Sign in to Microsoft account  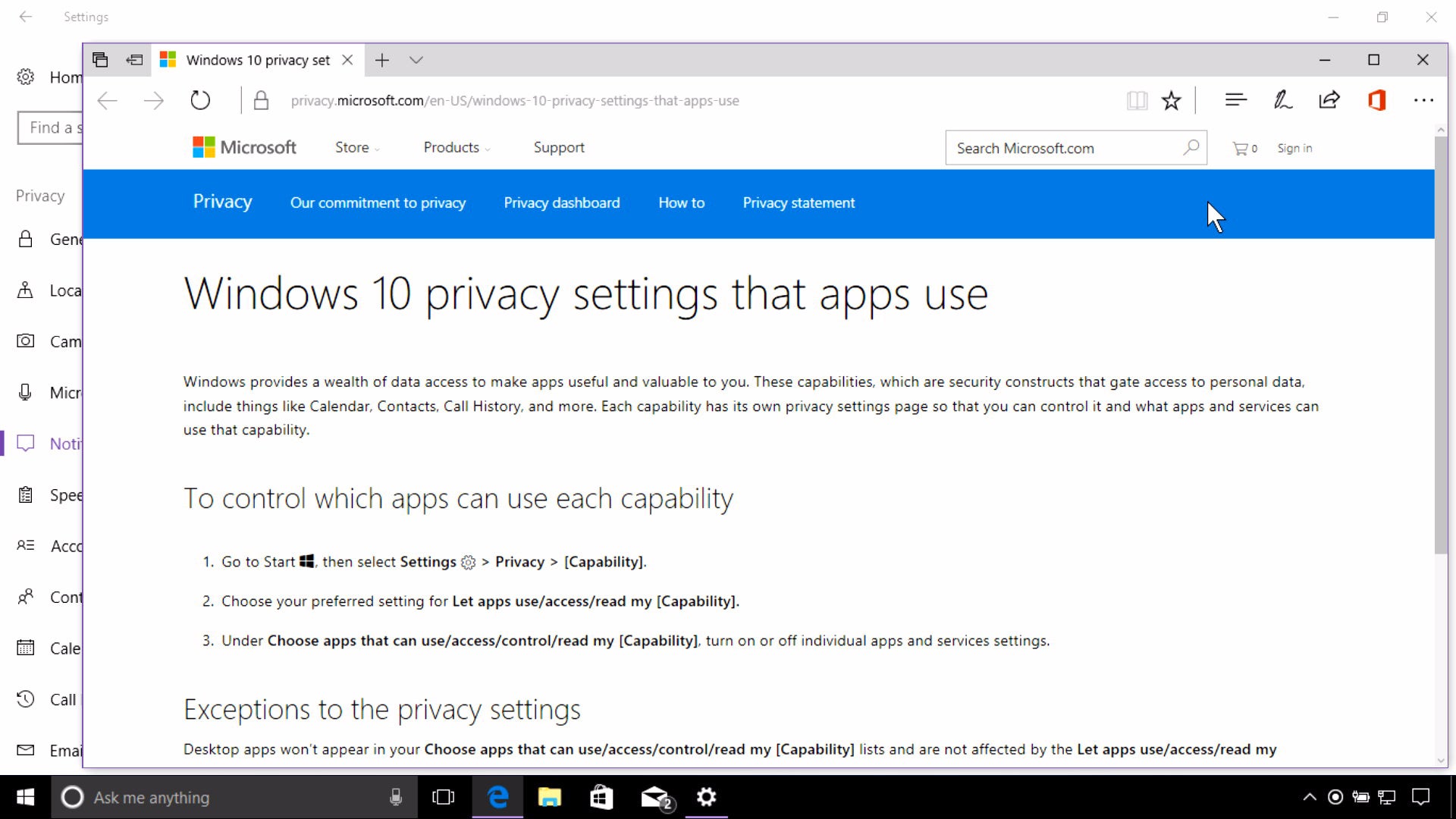tap(1294, 149)
